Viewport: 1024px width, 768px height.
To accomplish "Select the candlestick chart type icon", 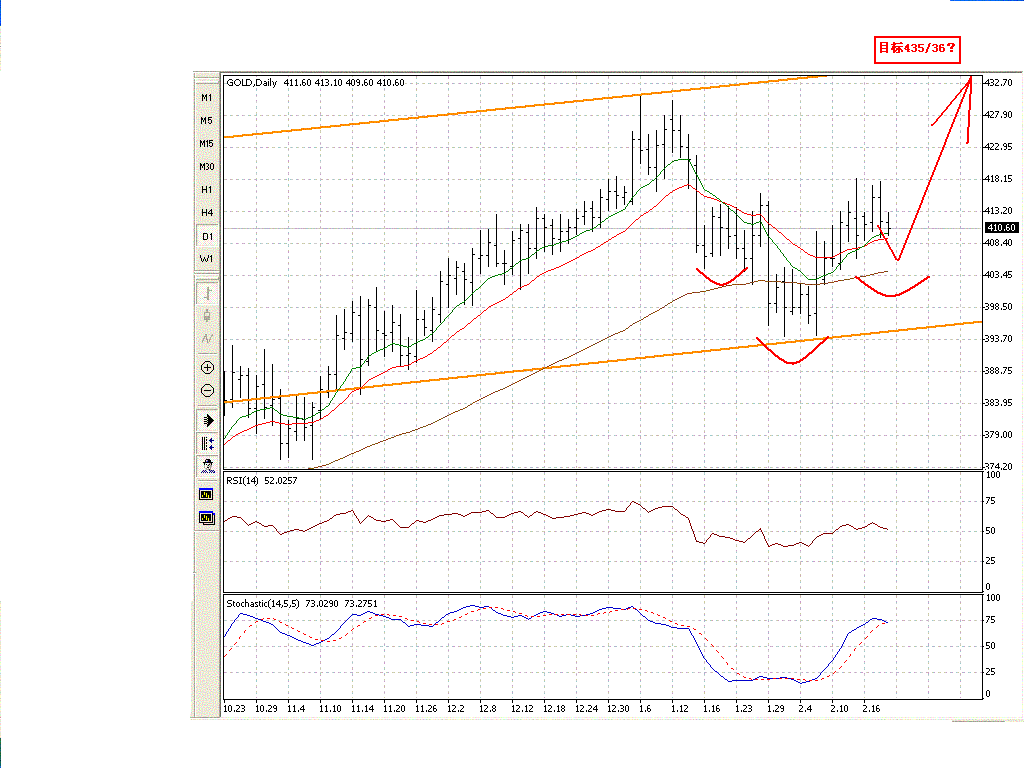I will pyautogui.click(x=207, y=316).
